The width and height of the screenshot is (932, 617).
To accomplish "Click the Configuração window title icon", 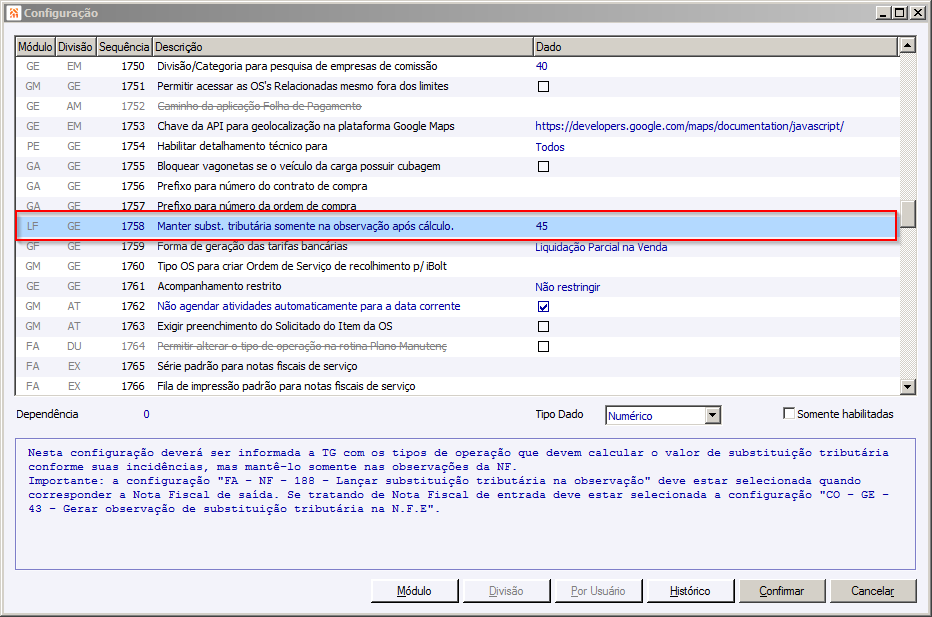I will pyautogui.click(x=14, y=12).
